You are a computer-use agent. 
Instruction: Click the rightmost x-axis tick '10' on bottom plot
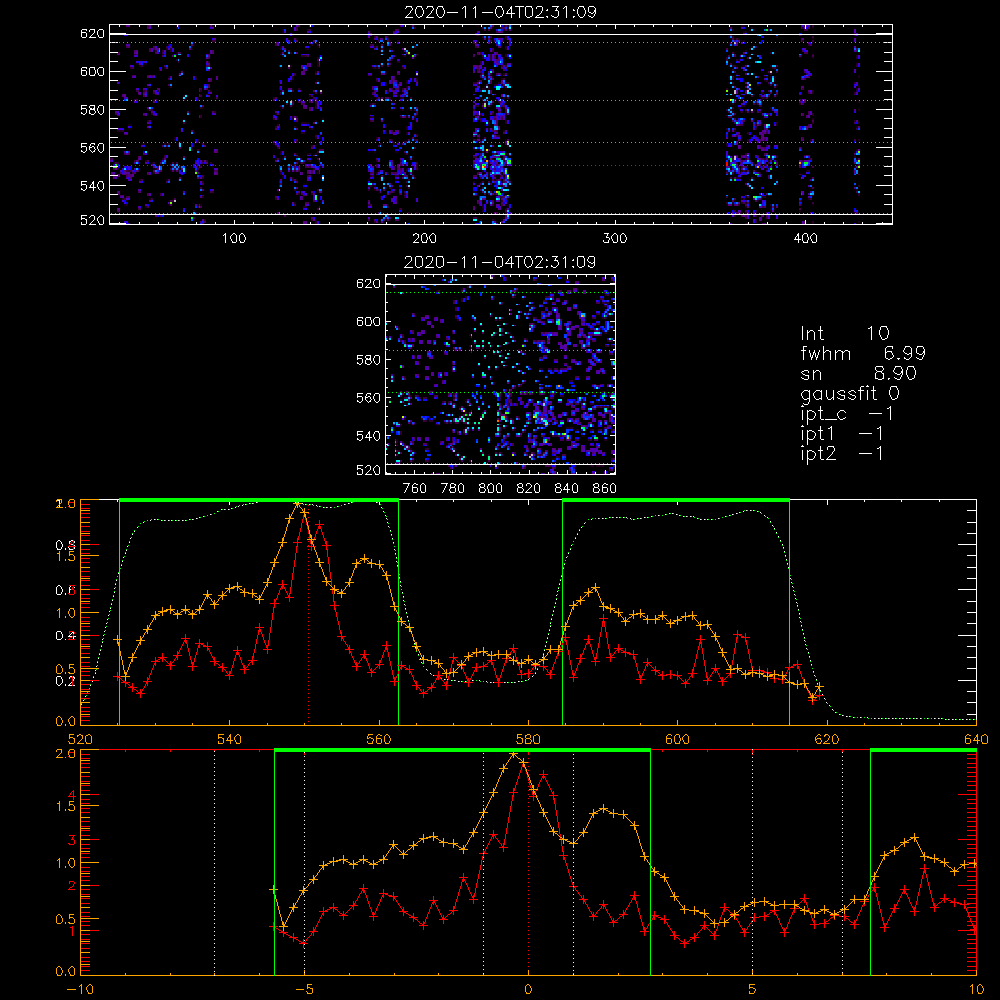[x=976, y=990]
